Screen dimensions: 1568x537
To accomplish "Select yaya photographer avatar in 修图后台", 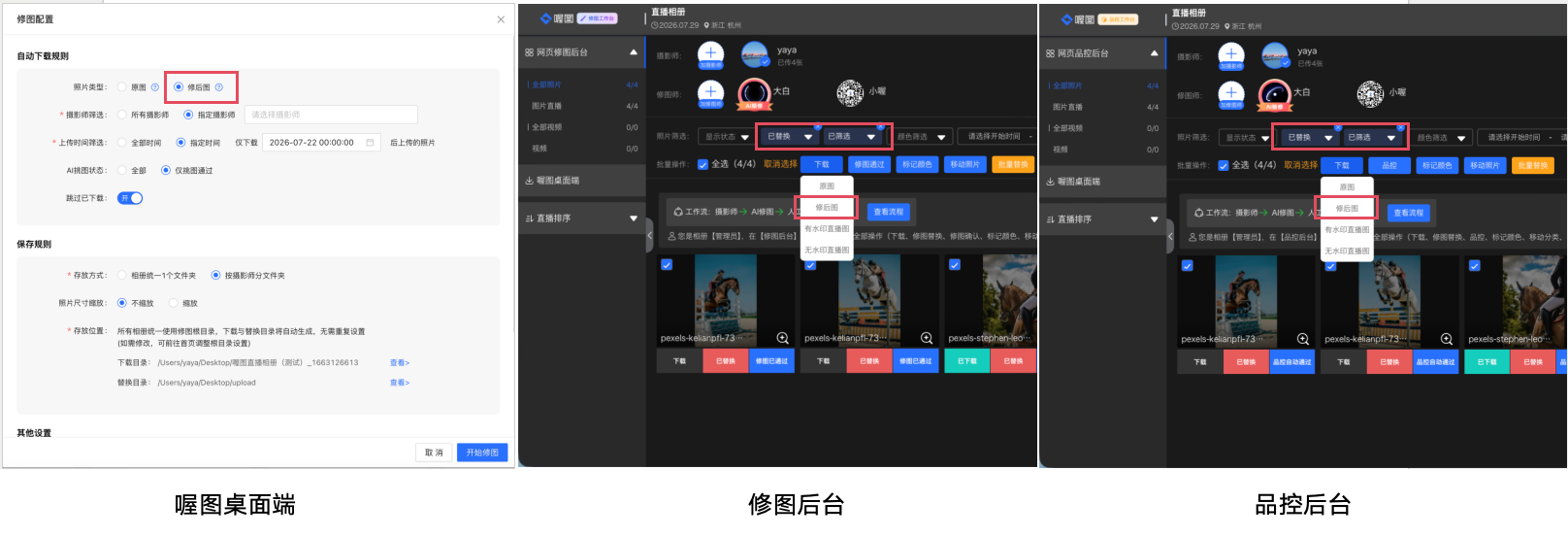I will (755, 55).
